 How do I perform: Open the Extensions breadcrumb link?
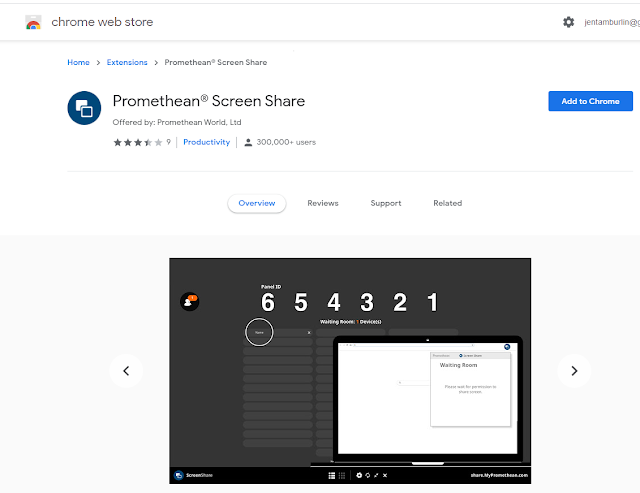pyautogui.click(x=127, y=62)
